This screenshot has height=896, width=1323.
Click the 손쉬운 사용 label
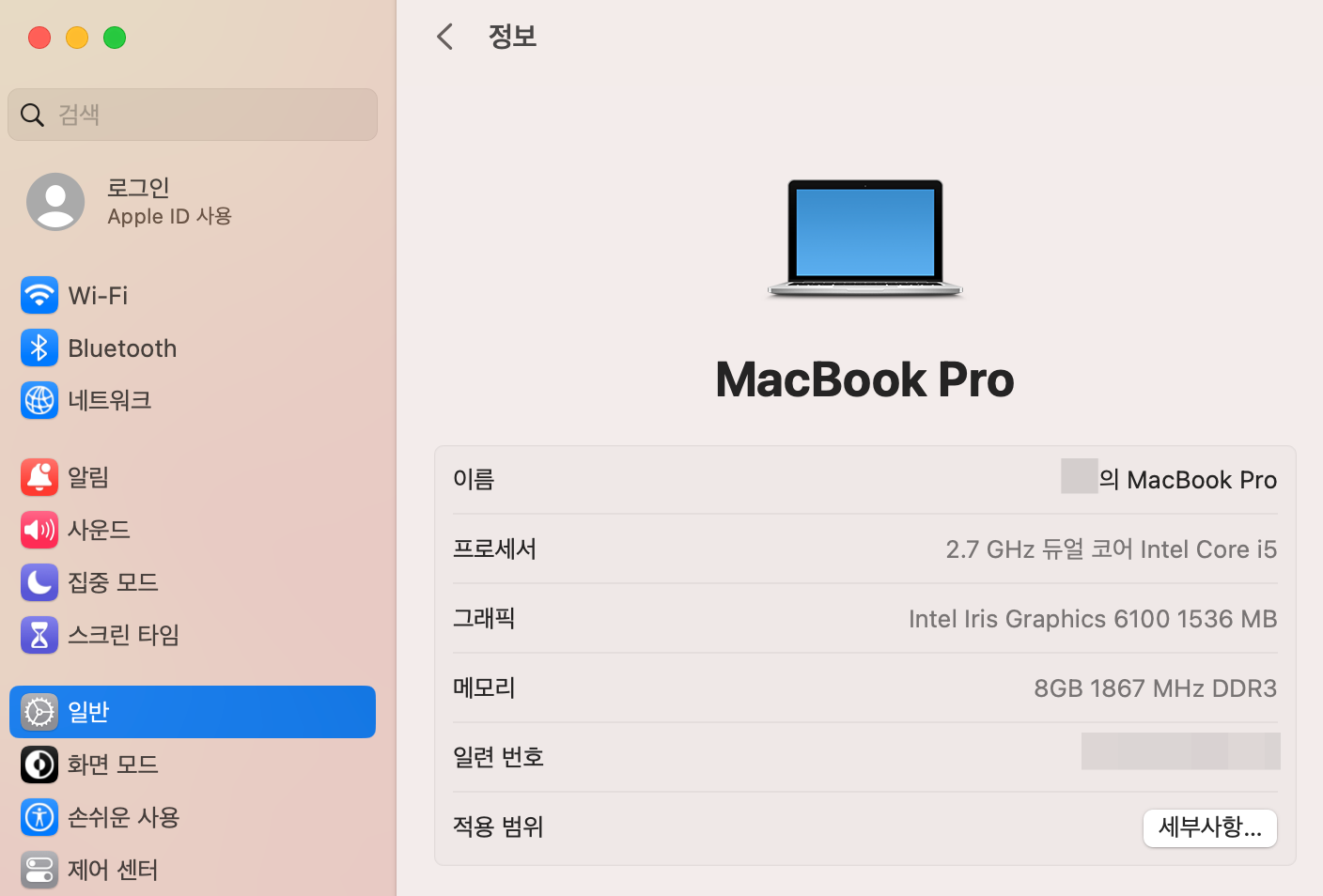coord(123,817)
